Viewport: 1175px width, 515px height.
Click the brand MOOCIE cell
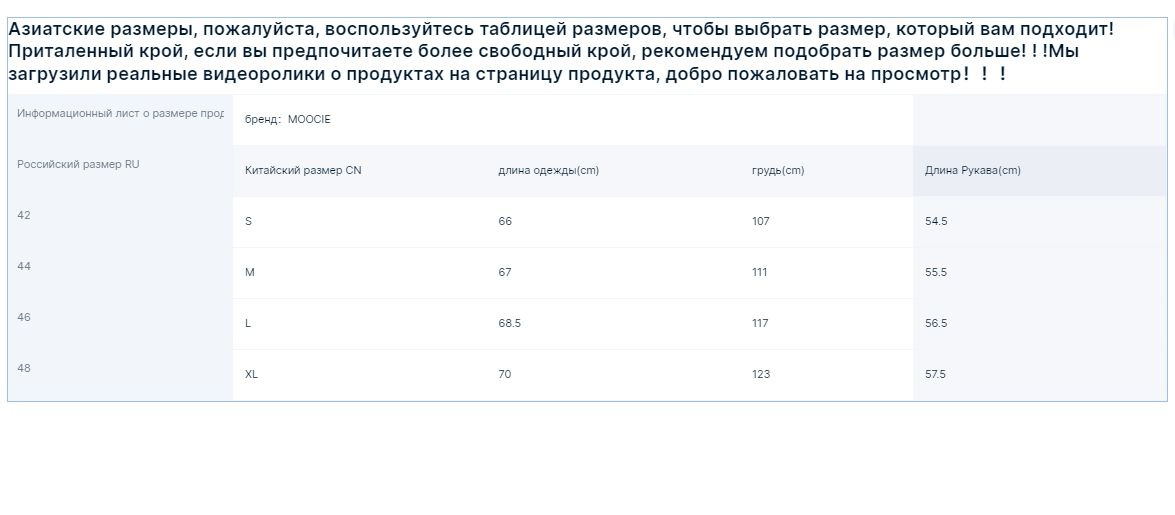(573, 120)
